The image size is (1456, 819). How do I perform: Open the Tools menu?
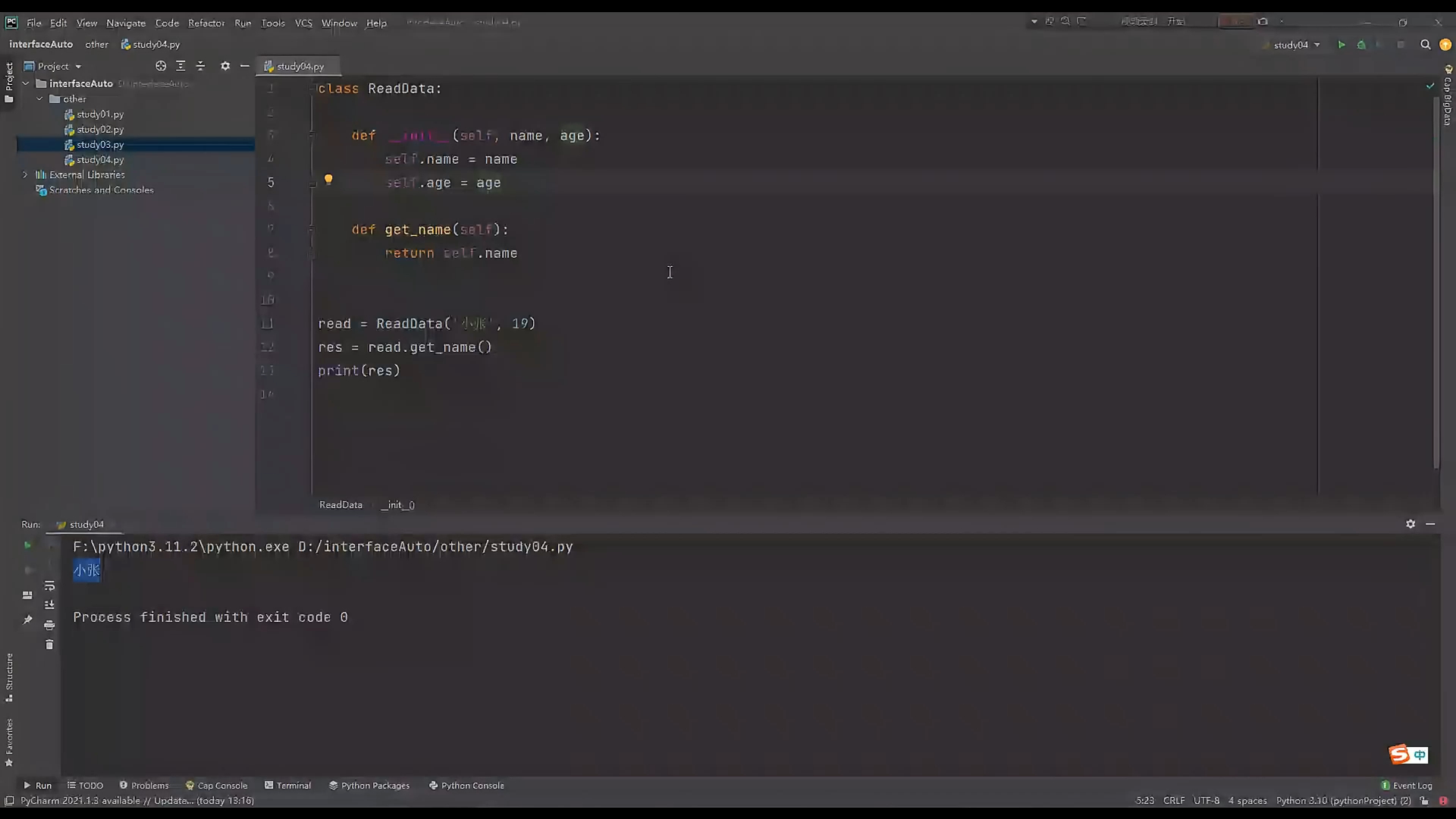click(x=273, y=23)
